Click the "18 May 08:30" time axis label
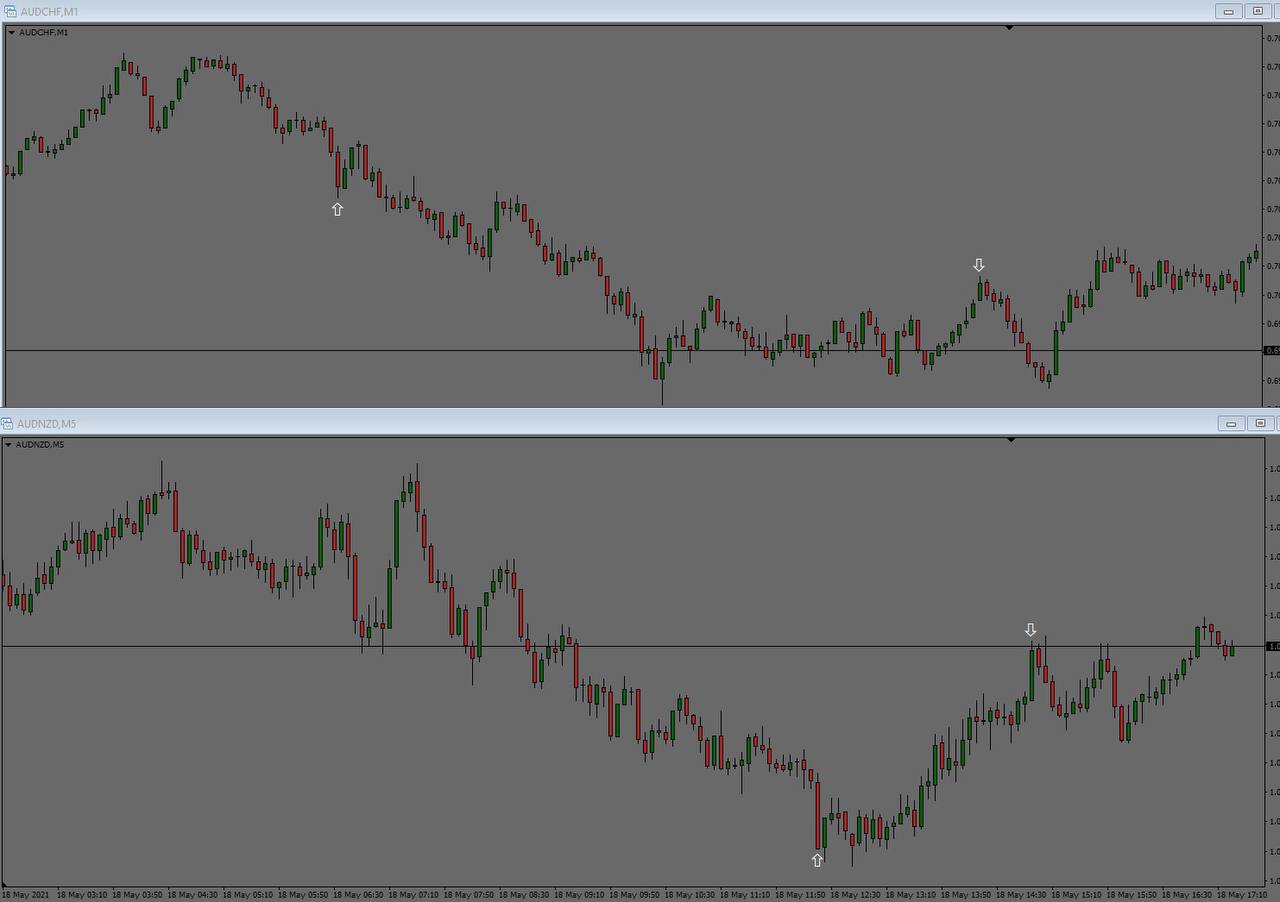The width and height of the screenshot is (1280, 902). coord(524,895)
